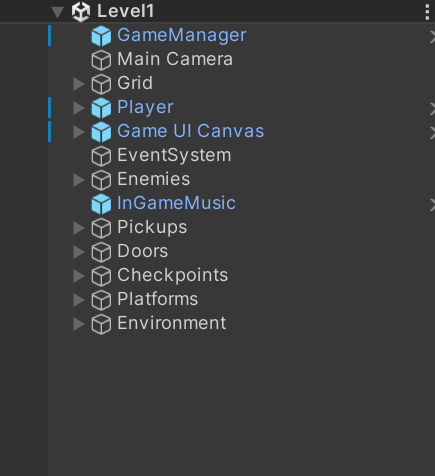Click the Unity scene icon beside Level1
Viewport: 435px width, 476px height.
(x=81, y=12)
